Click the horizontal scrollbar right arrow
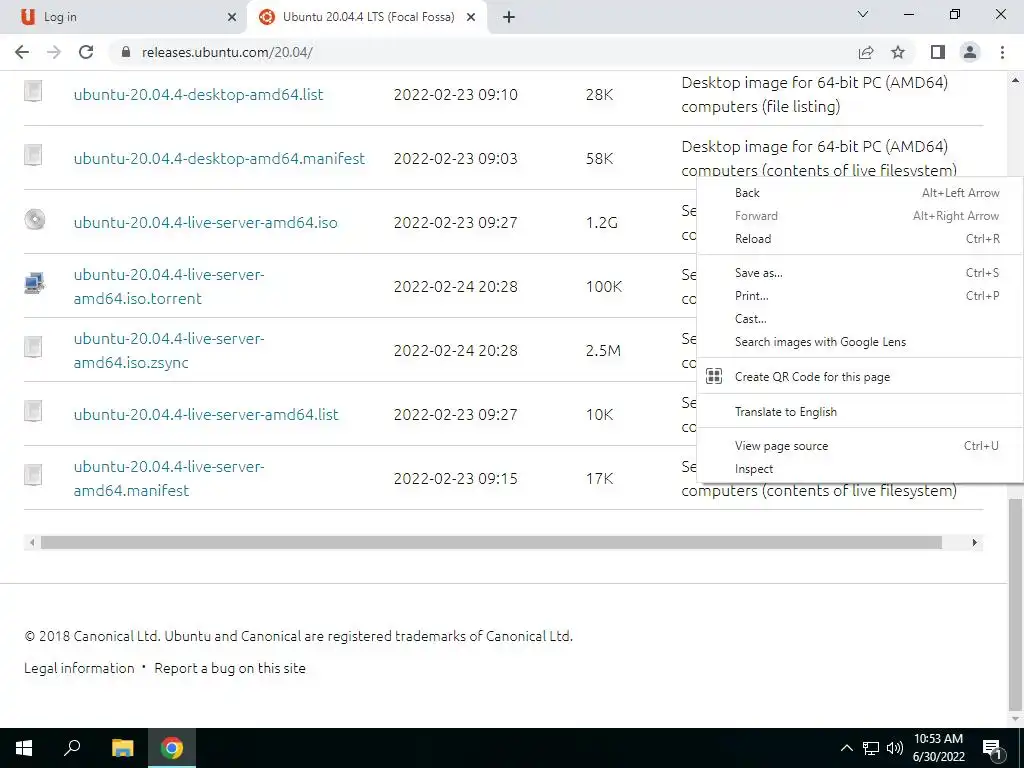Screen dimensions: 1024x768 tap(974, 543)
